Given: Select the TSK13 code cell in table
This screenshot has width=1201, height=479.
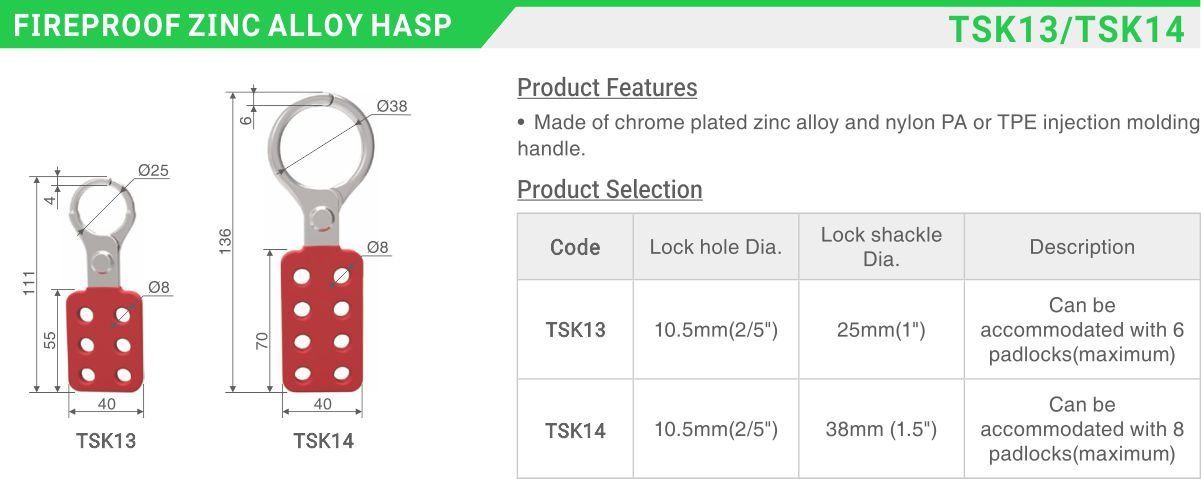Looking at the screenshot, I should point(575,329).
